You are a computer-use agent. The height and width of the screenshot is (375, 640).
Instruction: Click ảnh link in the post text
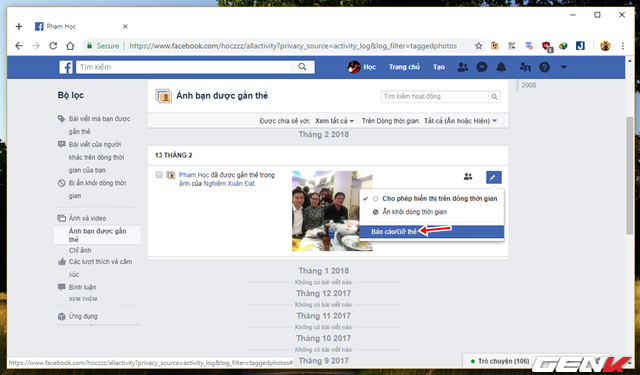[x=184, y=184]
